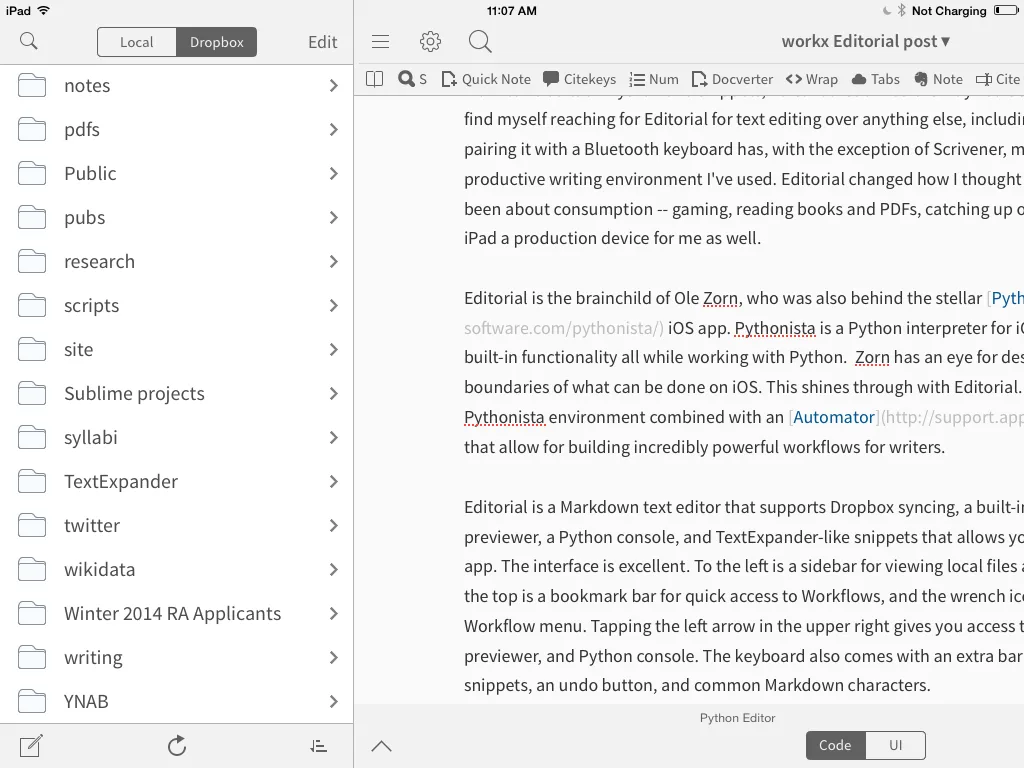Tap the misspelled word Zorn after Ole
Screen dimensions: 1024x768
point(720,298)
